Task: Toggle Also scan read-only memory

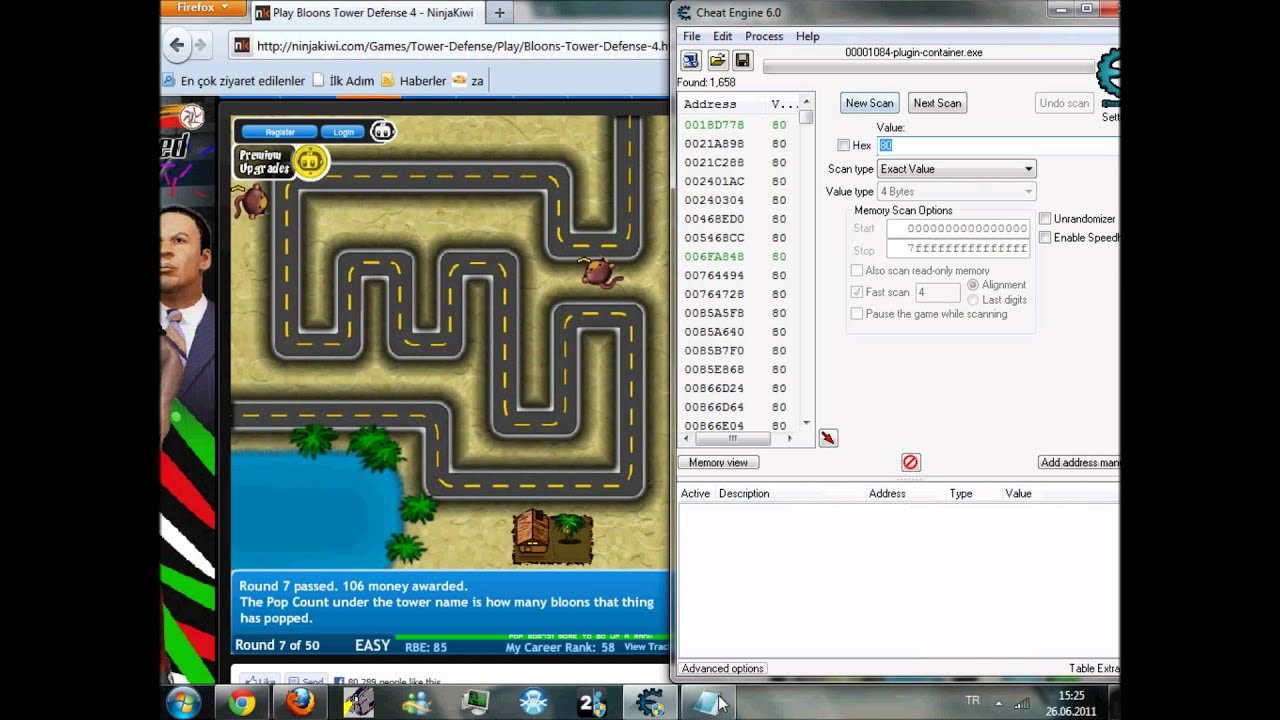Action: pyautogui.click(x=856, y=271)
